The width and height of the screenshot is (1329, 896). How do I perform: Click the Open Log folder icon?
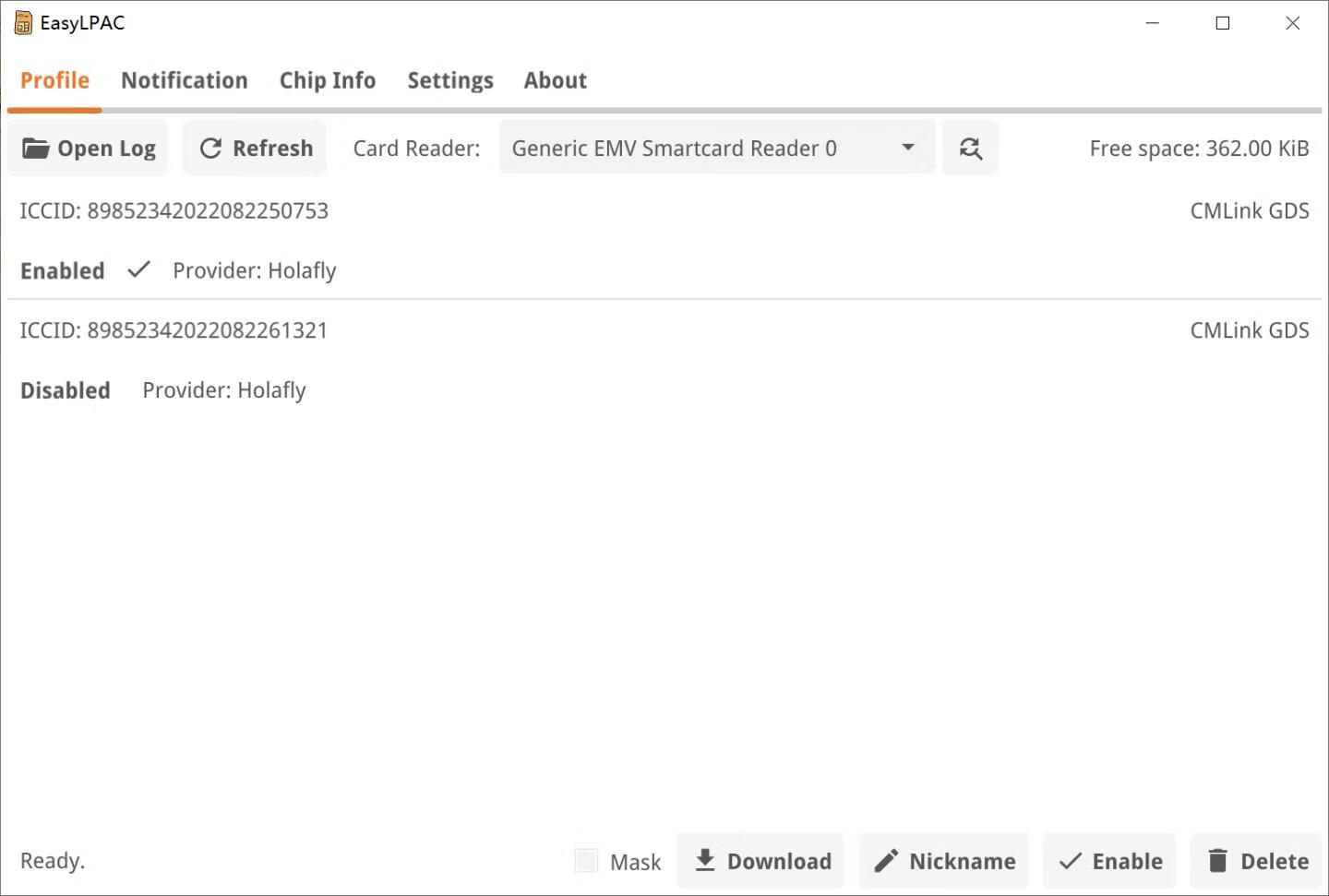(35, 149)
